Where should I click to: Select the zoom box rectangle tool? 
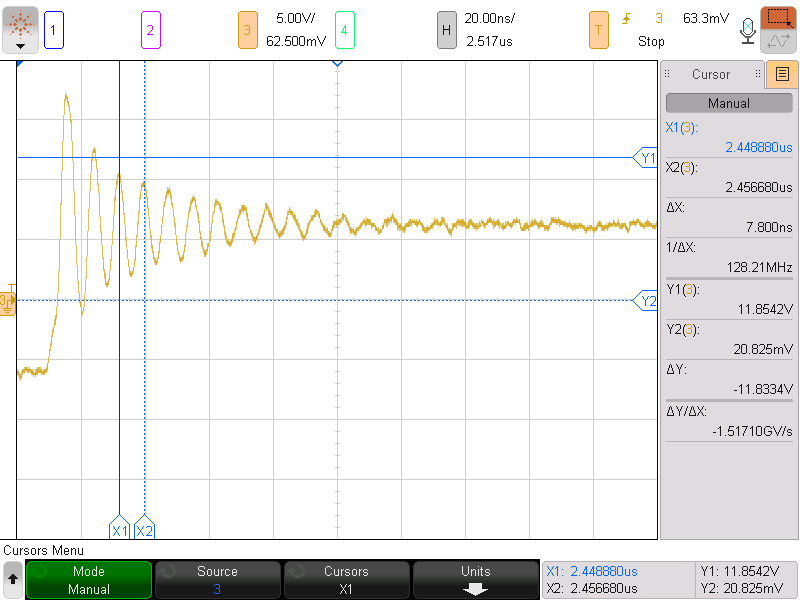[x=778, y=17]
